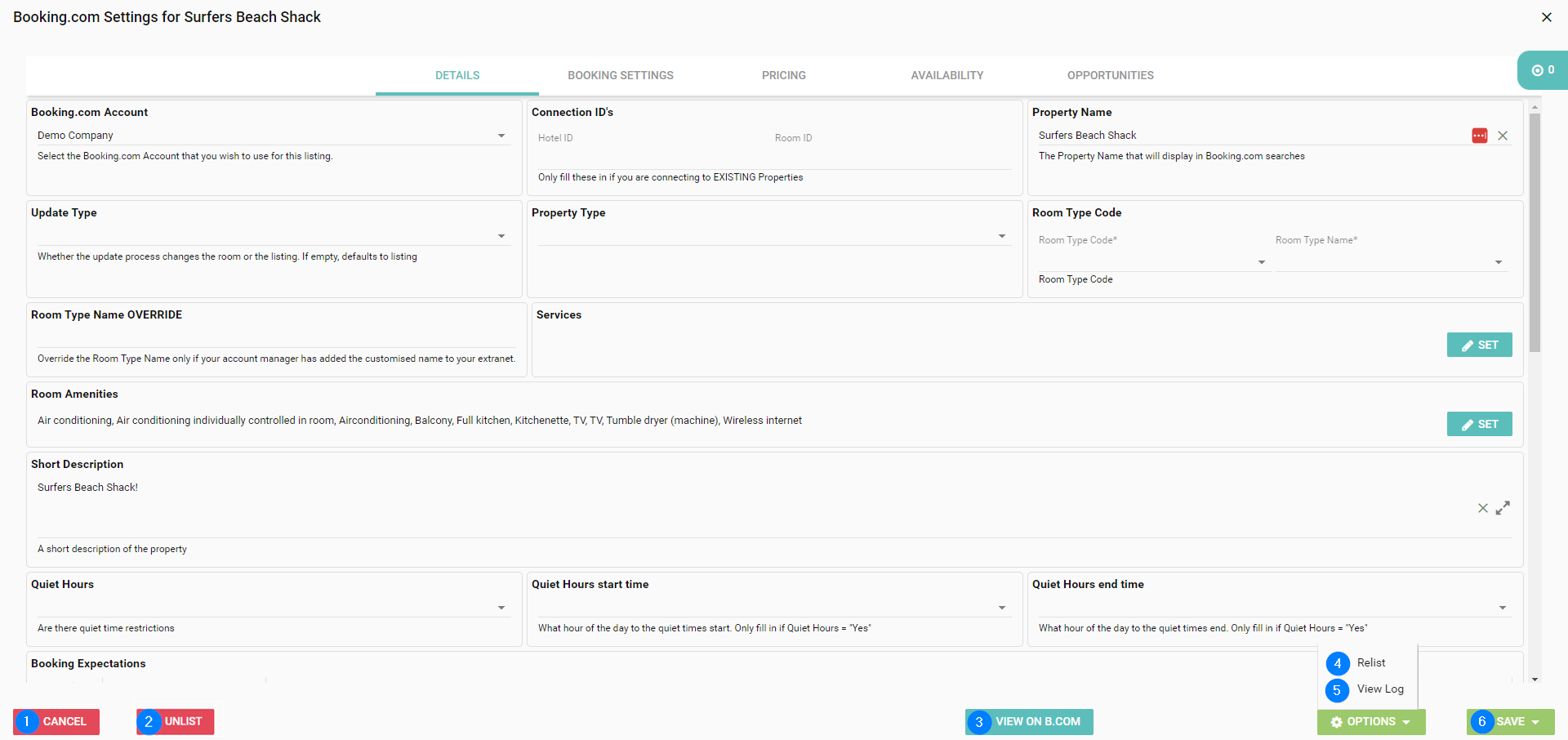Screen dimensions: 1568x740
Task: Clear the Property Name field with X icon
Action: 1503,136
